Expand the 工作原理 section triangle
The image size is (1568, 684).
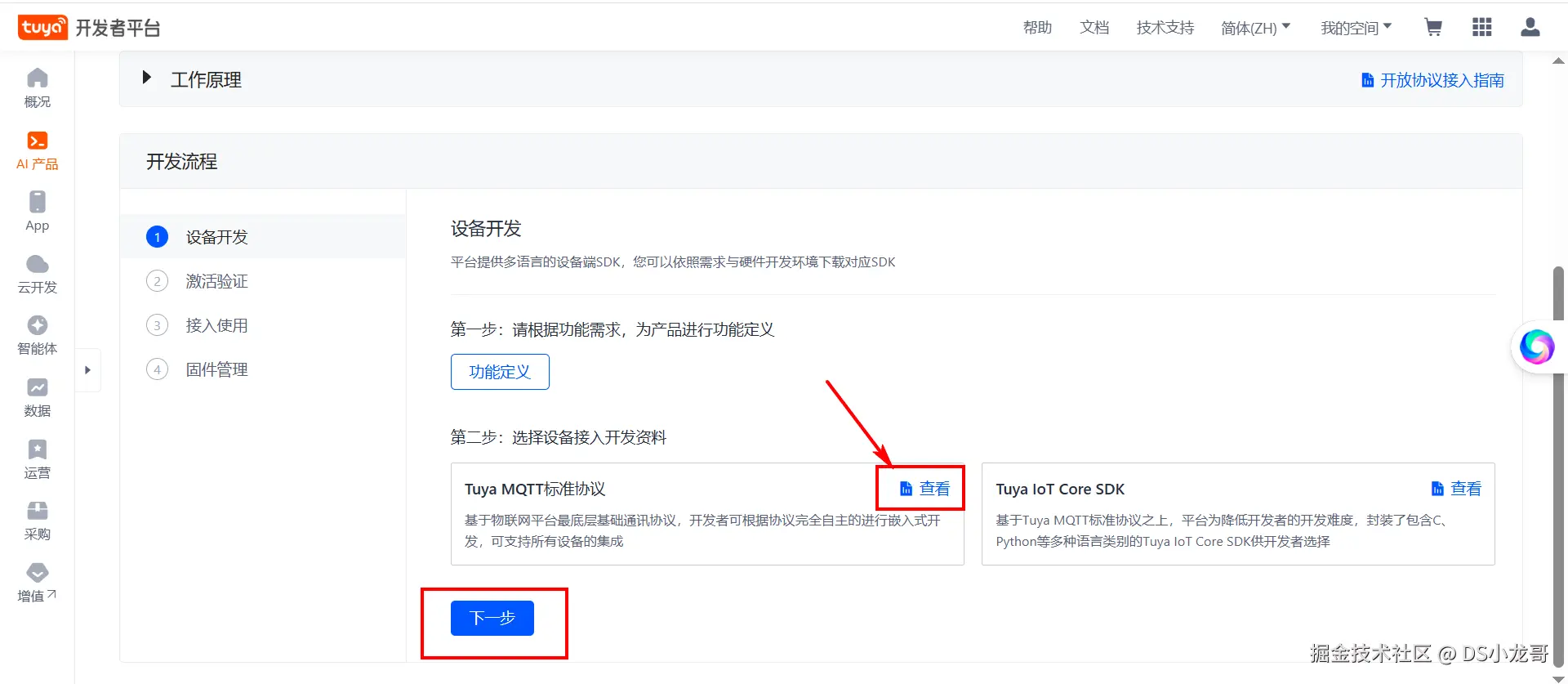click(146, 78)
